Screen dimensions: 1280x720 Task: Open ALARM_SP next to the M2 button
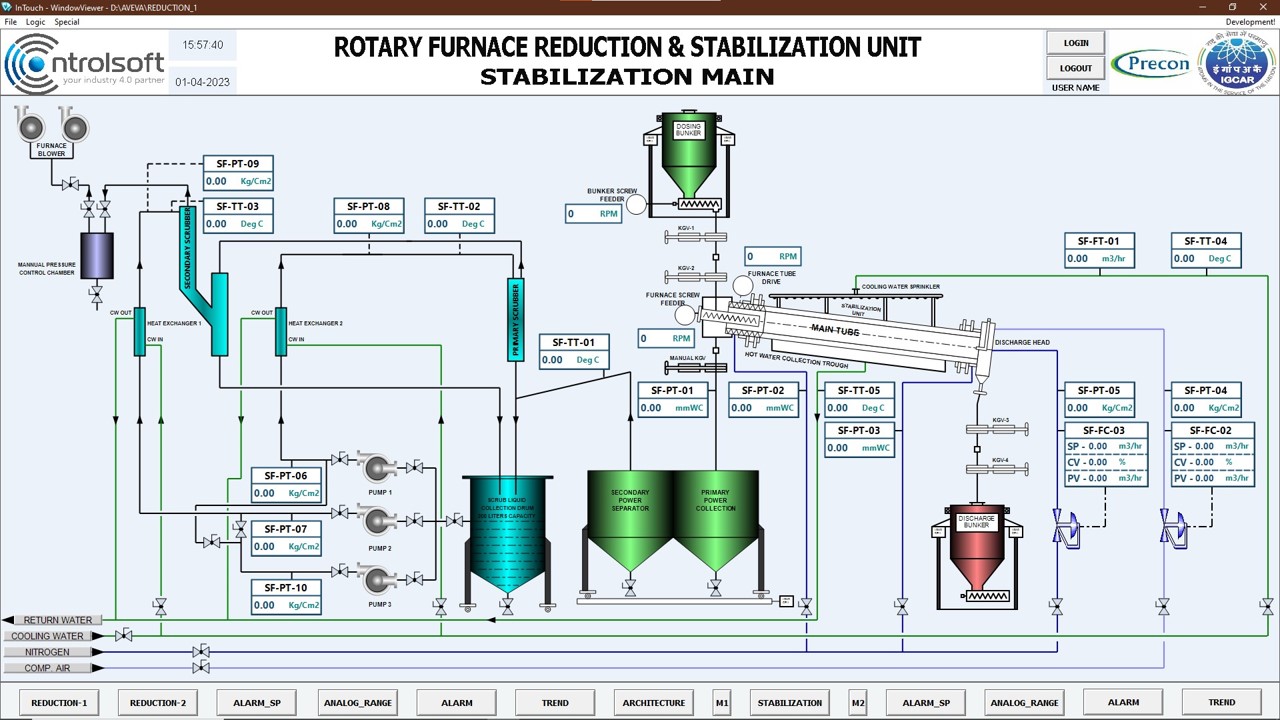[x=926, y=703]
